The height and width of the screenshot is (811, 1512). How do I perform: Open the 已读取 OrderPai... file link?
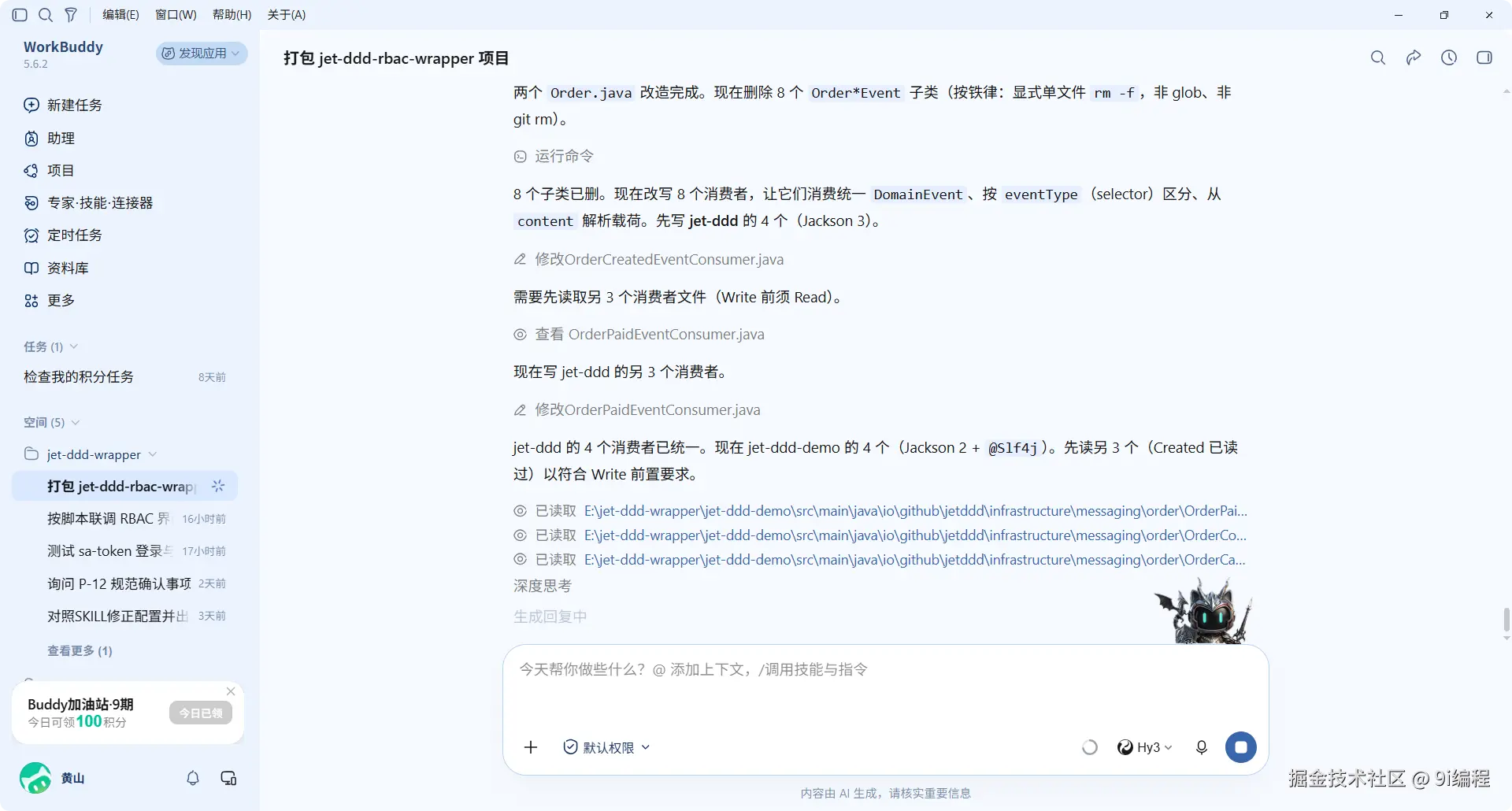[x=916, y=510]
